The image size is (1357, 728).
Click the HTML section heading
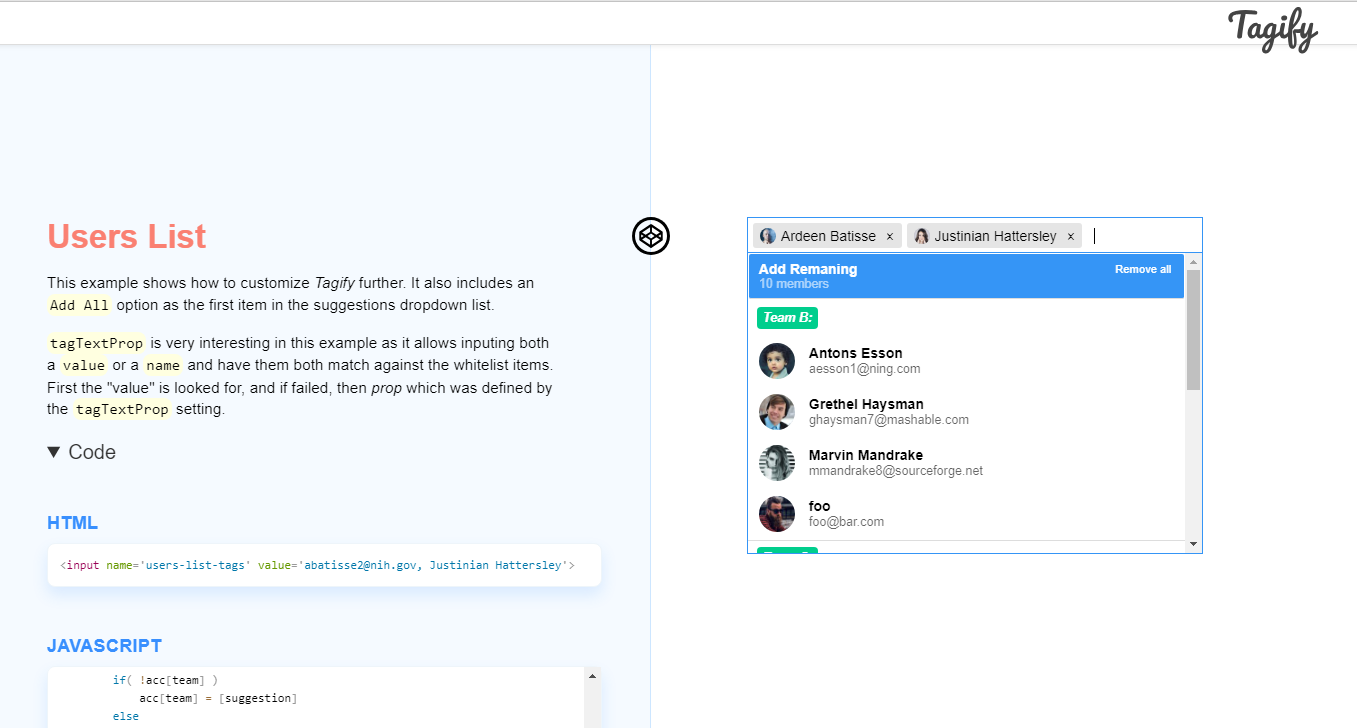[x=73, y=523]
